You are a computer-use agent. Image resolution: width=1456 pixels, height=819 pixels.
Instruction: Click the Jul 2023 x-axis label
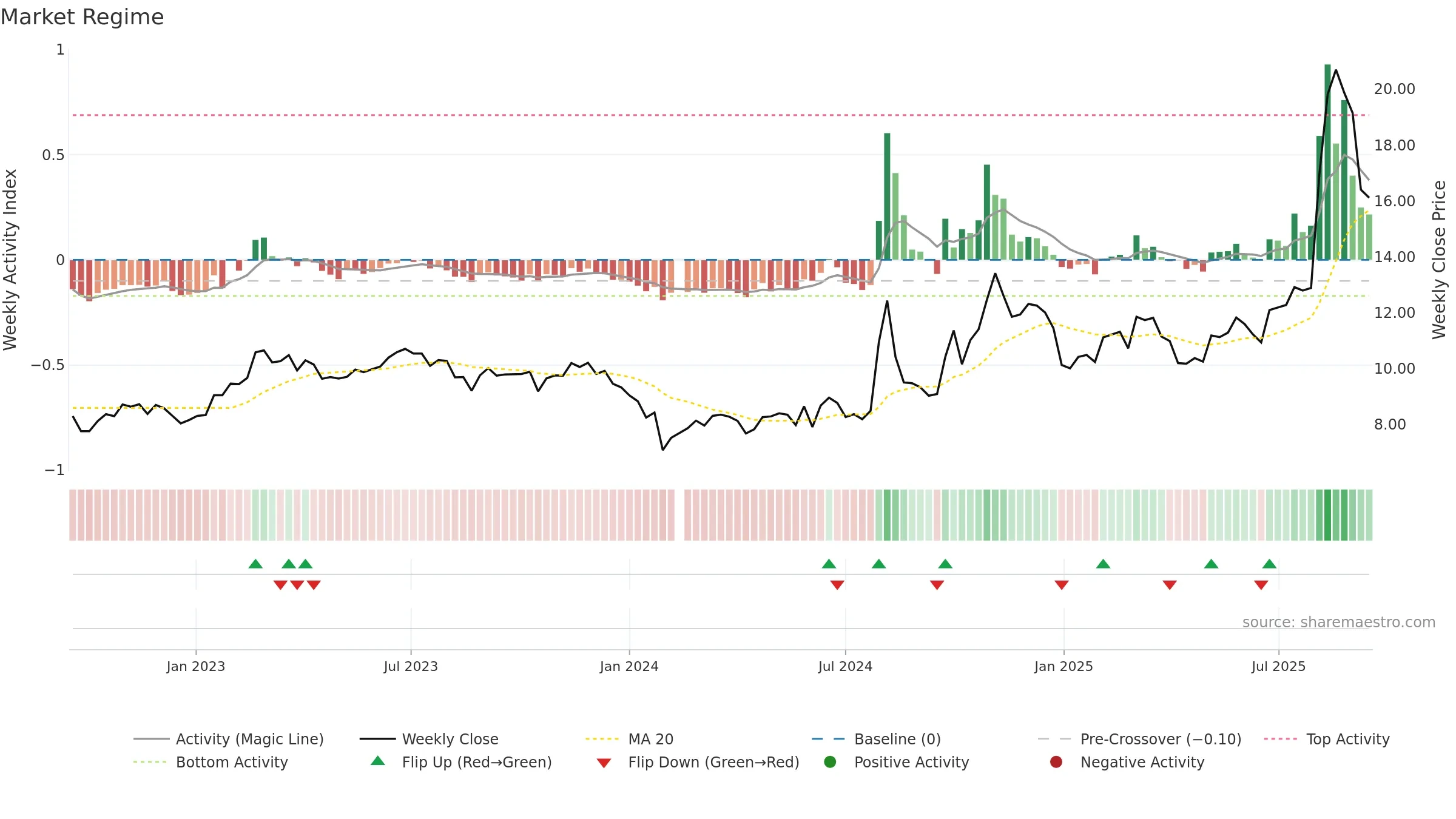pos(411,666)
